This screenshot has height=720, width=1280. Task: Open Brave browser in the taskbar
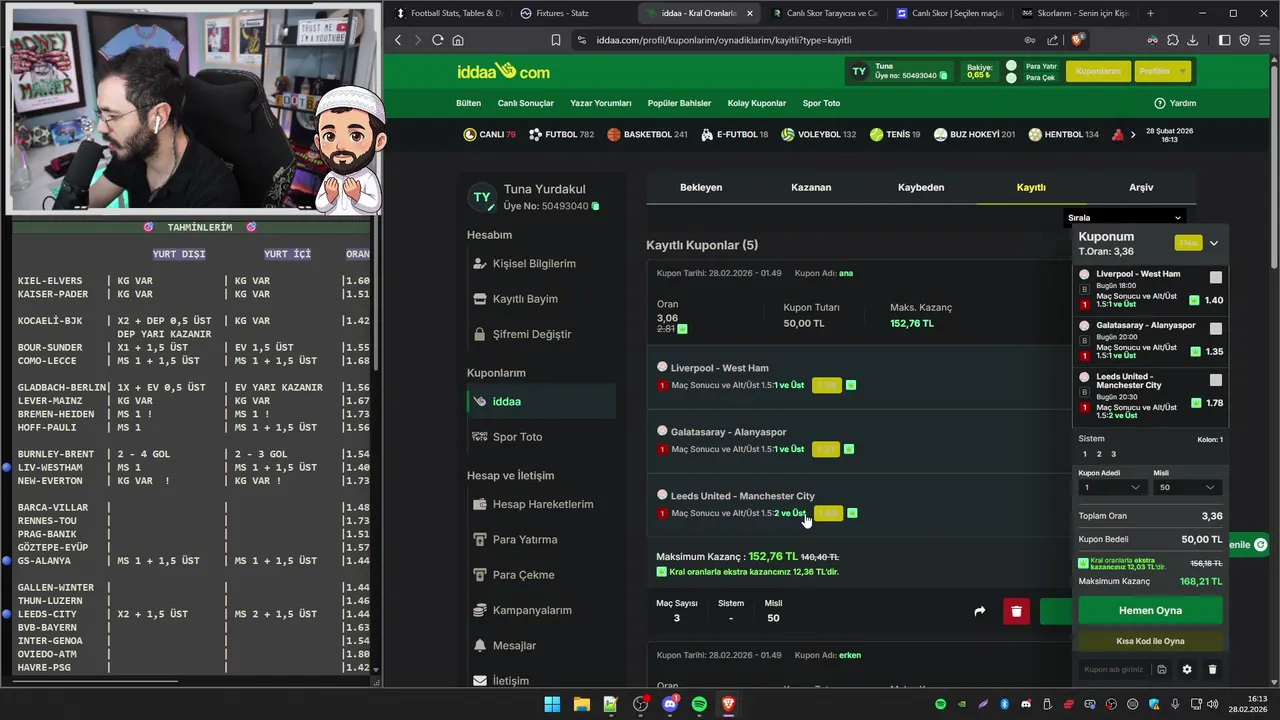click(x=729, y=704)
